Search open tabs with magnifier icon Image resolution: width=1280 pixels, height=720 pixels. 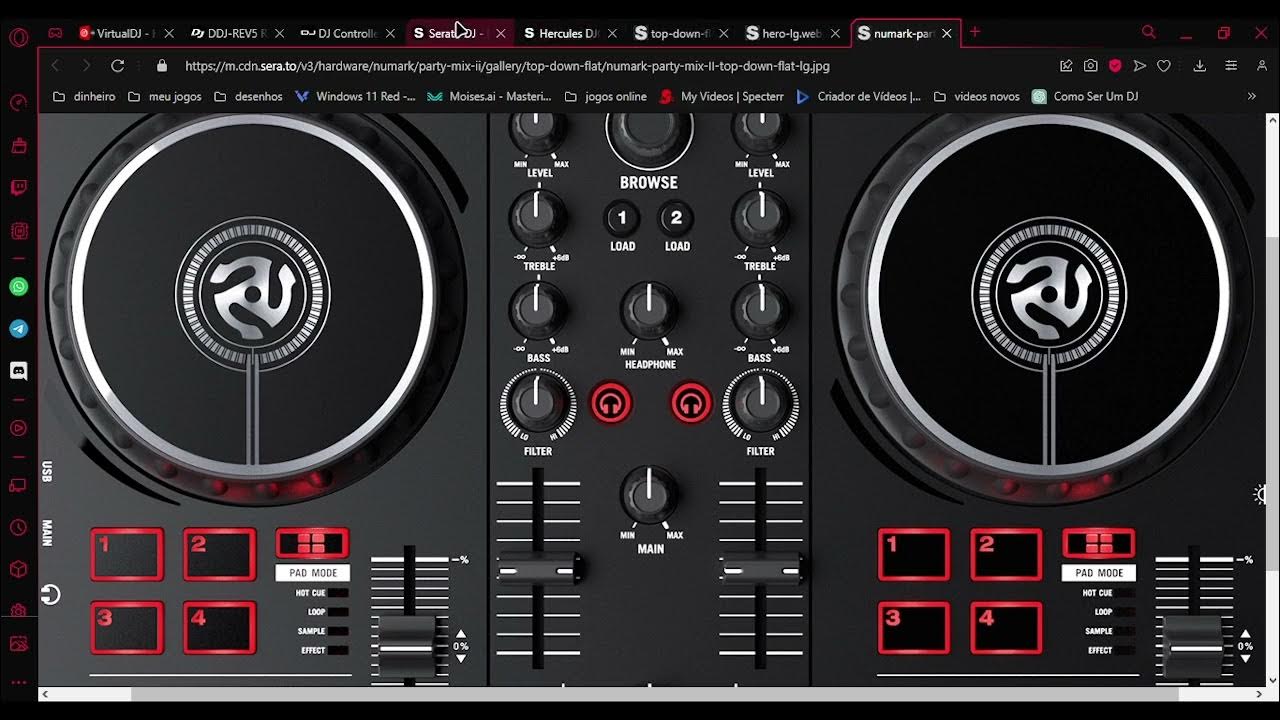coord(1149,33)
